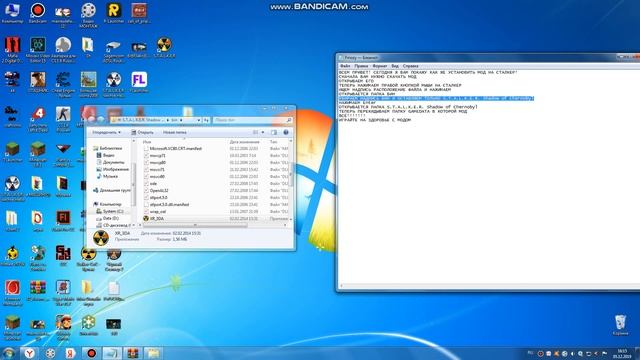
Task: Tick checkbox next to msvcr71 file
Action: click(x=146, y=169)
